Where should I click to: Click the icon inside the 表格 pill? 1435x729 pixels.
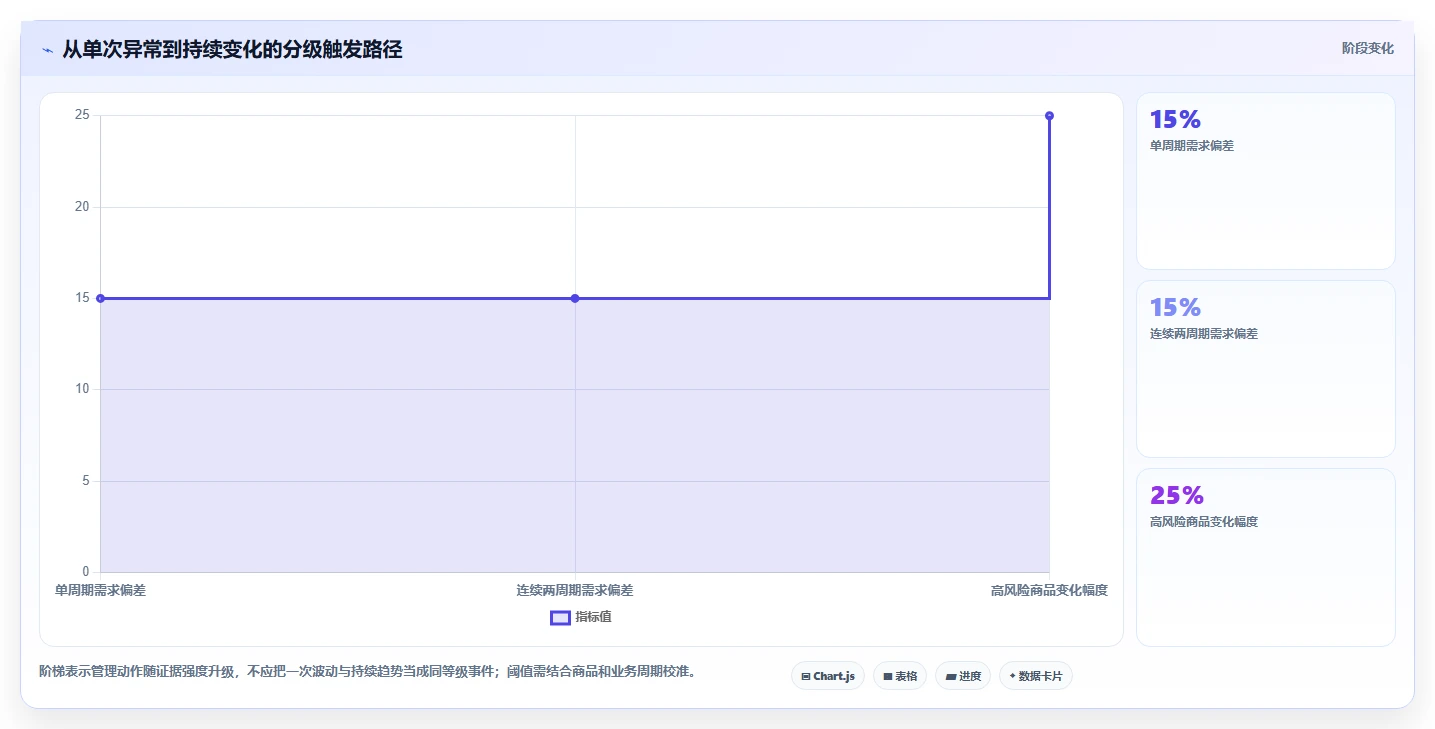click(887, 677)
